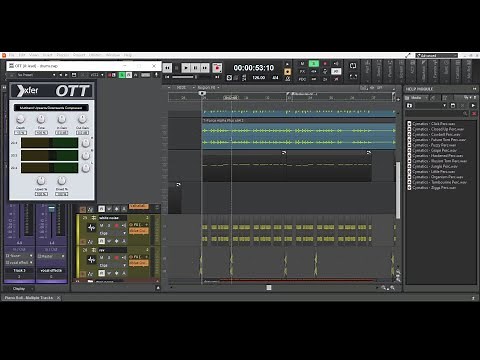
Task: Select Cymatics - Cowbell Perc.wav
Action: pos(436,134)
